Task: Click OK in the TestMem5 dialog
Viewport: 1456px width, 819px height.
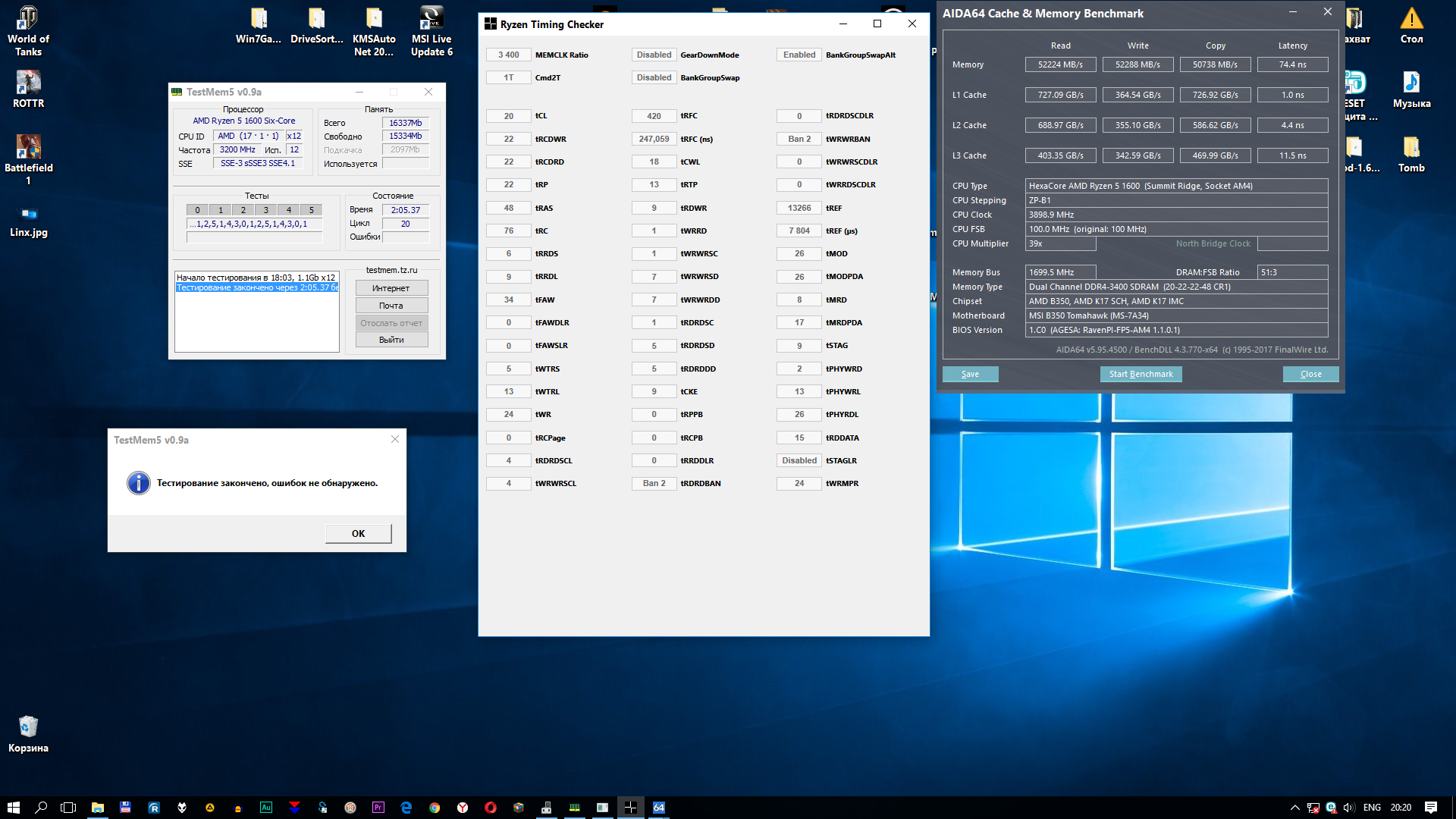Action: click(358, 533)
